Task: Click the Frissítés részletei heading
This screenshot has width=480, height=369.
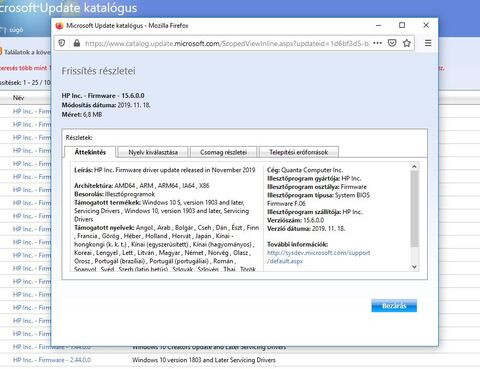Action: 98,71
